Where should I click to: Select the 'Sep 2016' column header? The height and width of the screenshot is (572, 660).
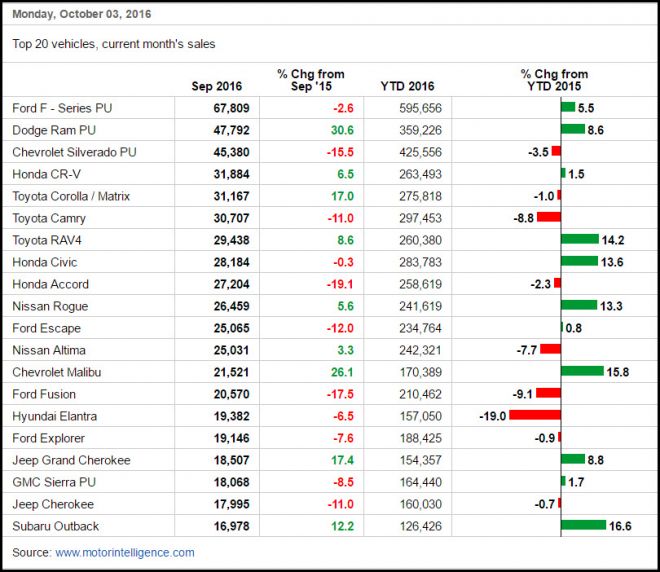(216, 86)
